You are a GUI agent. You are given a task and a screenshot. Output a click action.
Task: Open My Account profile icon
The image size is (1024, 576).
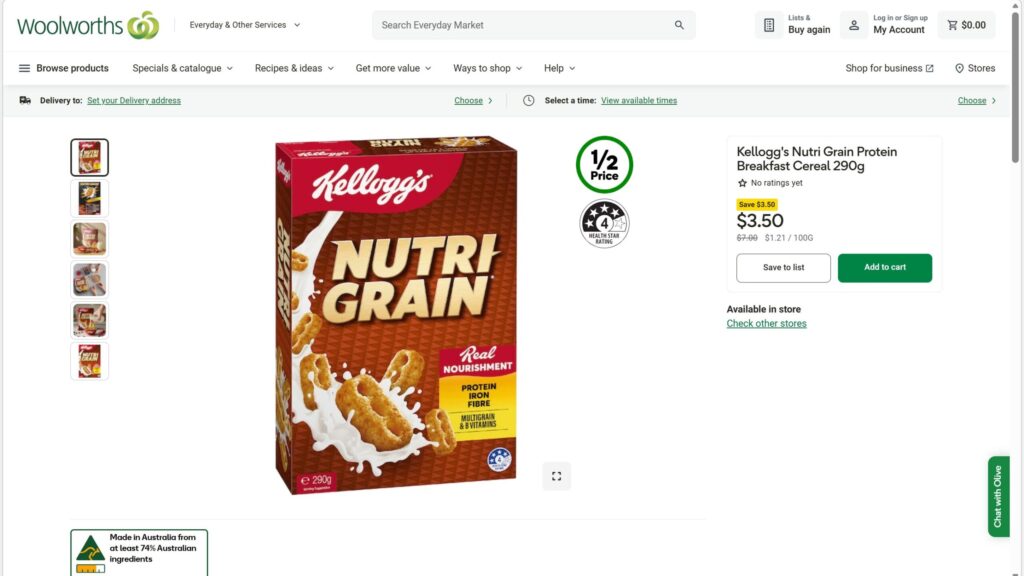854,25
